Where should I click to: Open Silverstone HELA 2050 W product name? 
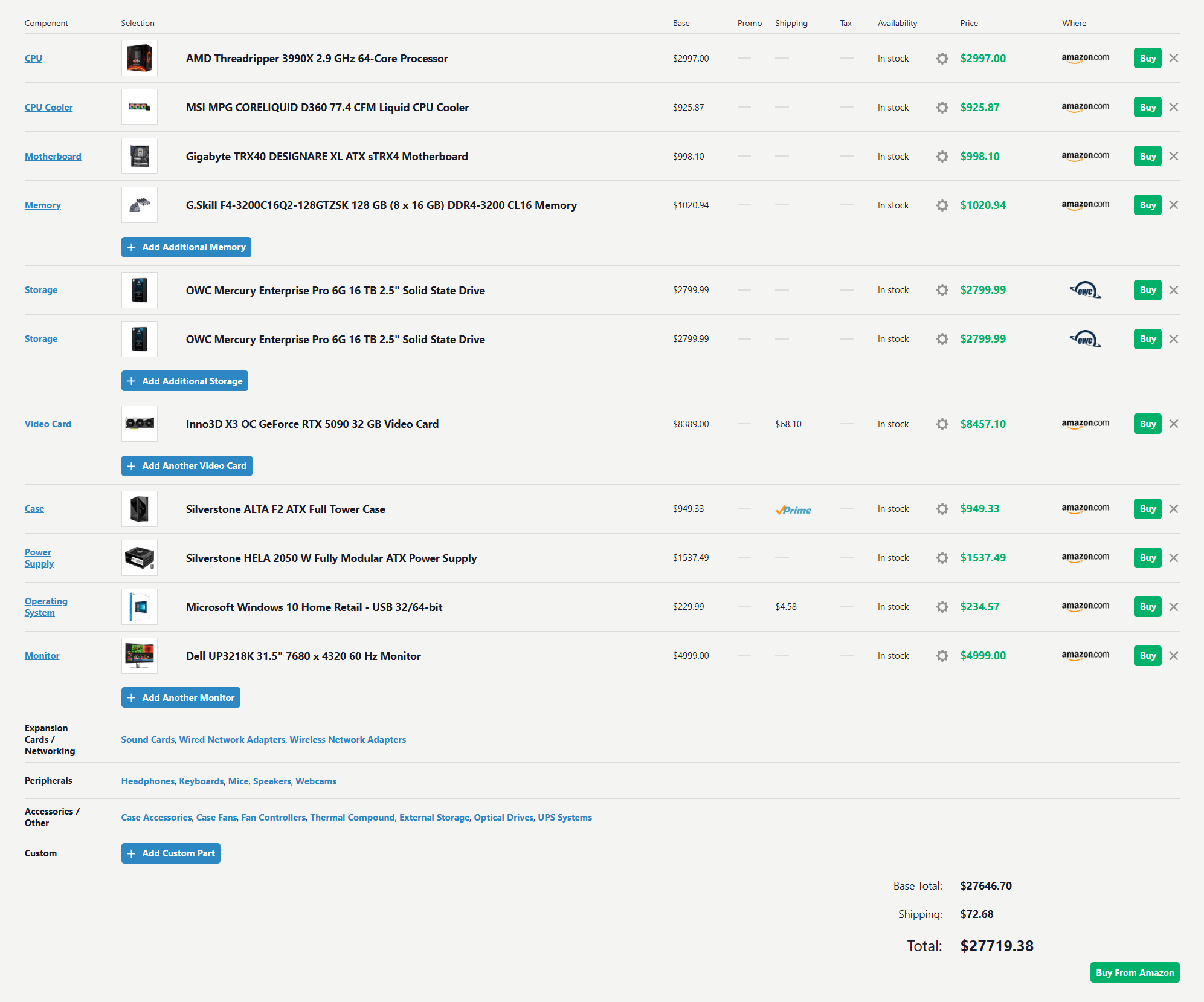point(331,558)
